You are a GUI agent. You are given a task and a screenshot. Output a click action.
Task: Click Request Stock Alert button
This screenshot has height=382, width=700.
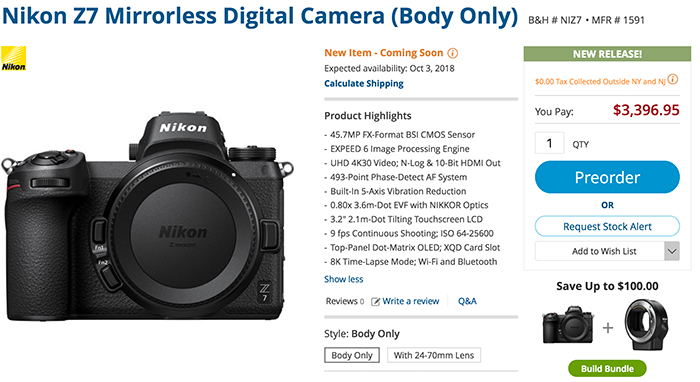607,226
